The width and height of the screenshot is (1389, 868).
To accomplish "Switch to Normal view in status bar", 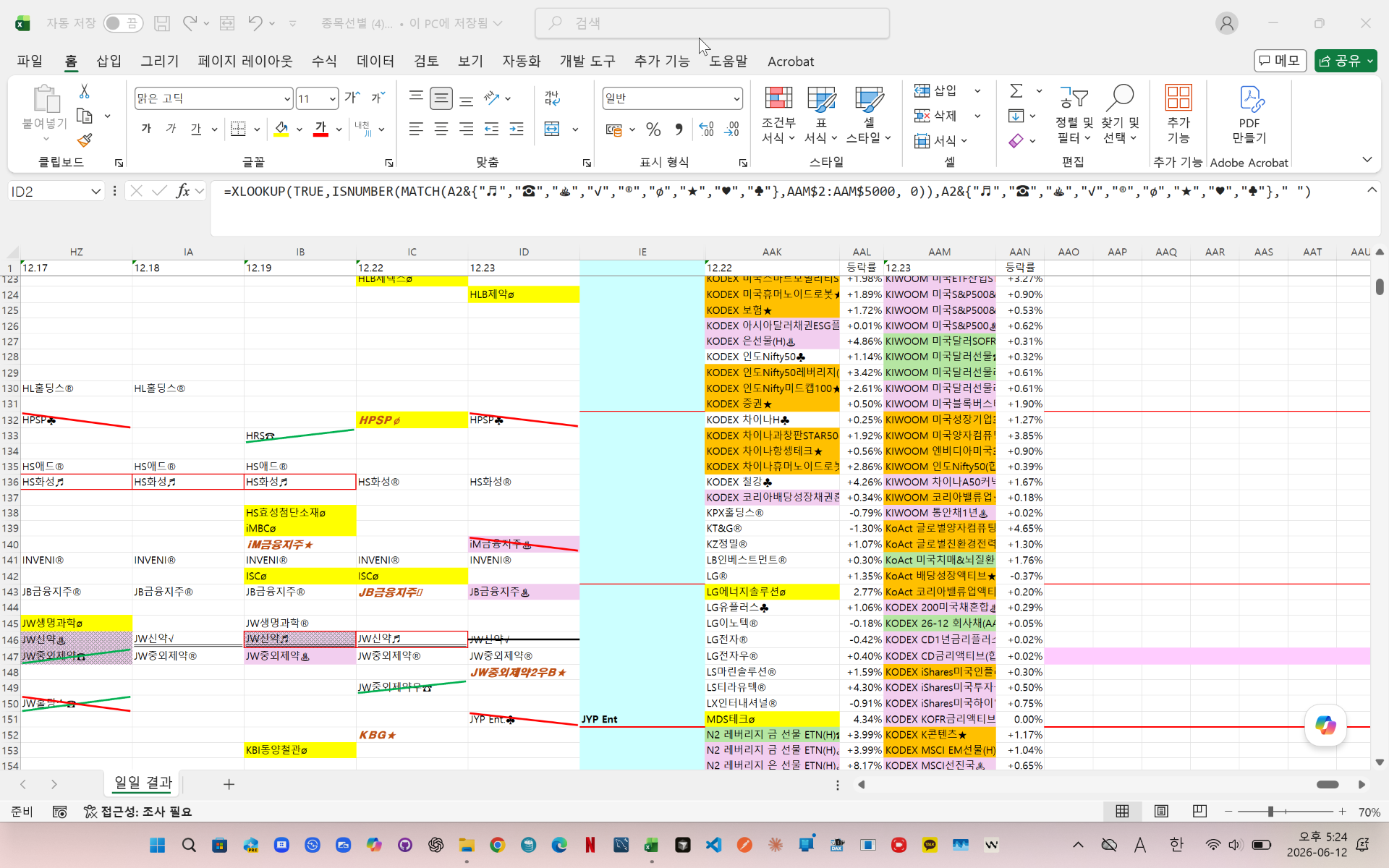I will click(x=1122, y=812).
